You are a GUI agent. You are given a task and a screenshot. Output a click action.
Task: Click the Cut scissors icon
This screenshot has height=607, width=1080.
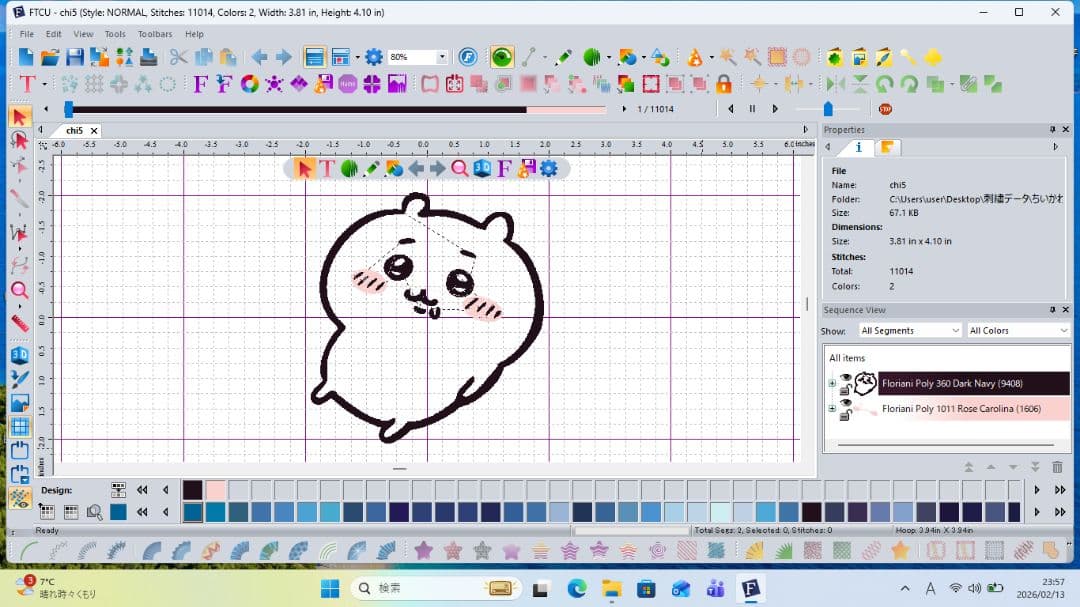[176, 57]
